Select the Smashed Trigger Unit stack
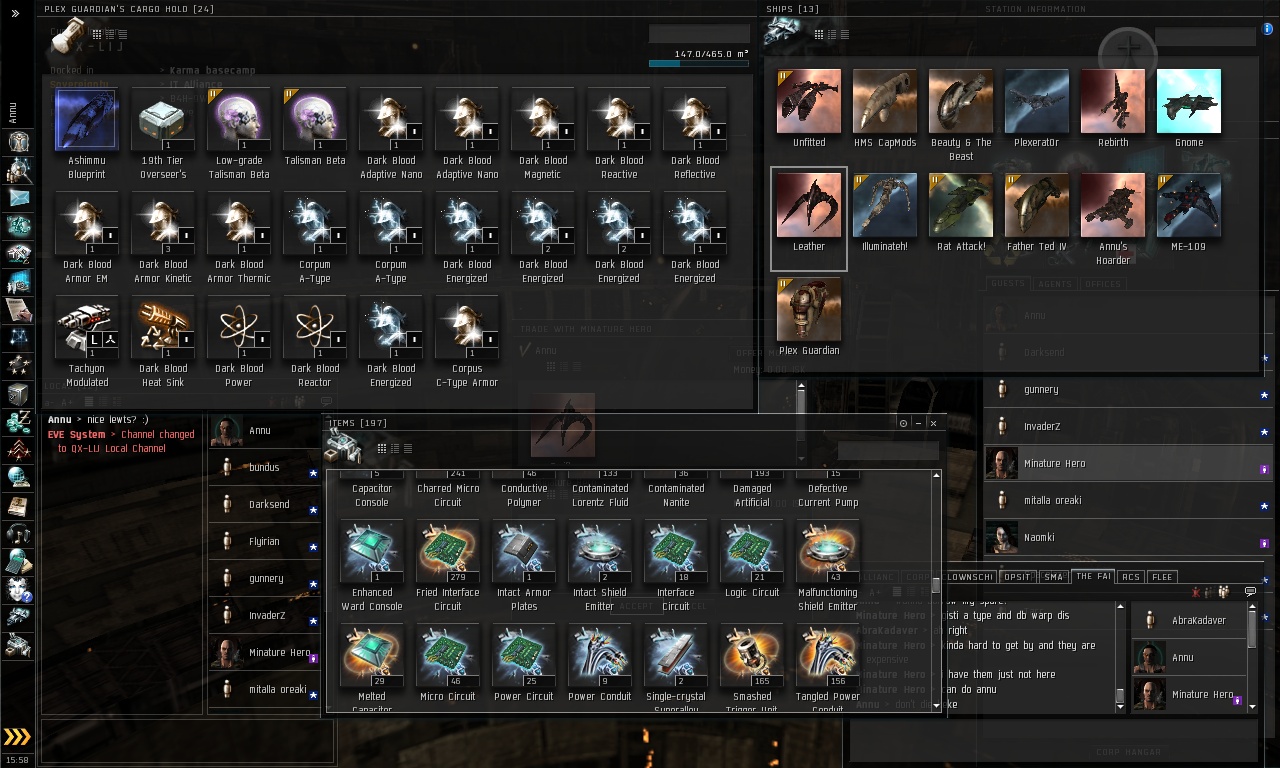The image size is (1280, 768). point(752,656)
